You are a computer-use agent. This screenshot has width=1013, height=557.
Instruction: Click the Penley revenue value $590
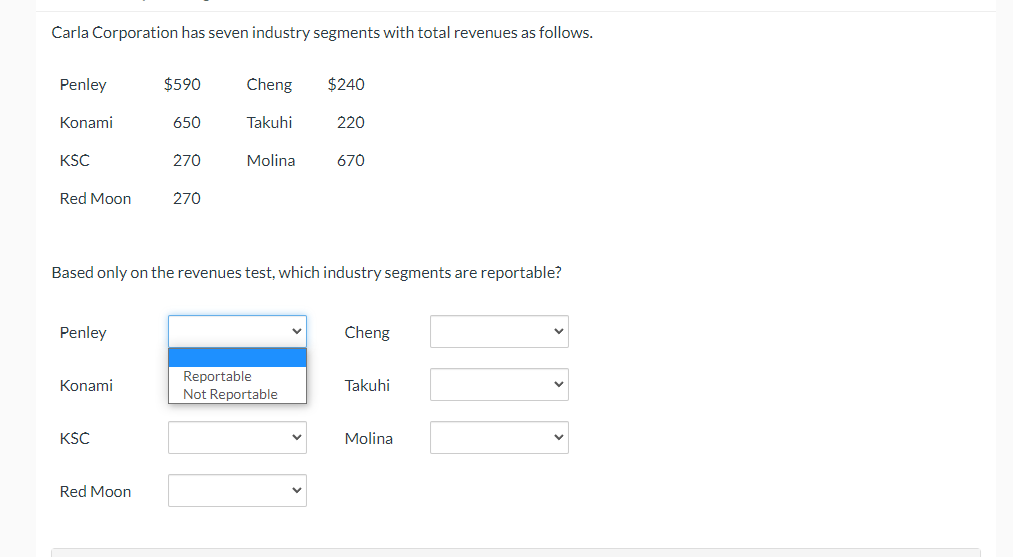point(182,85)
